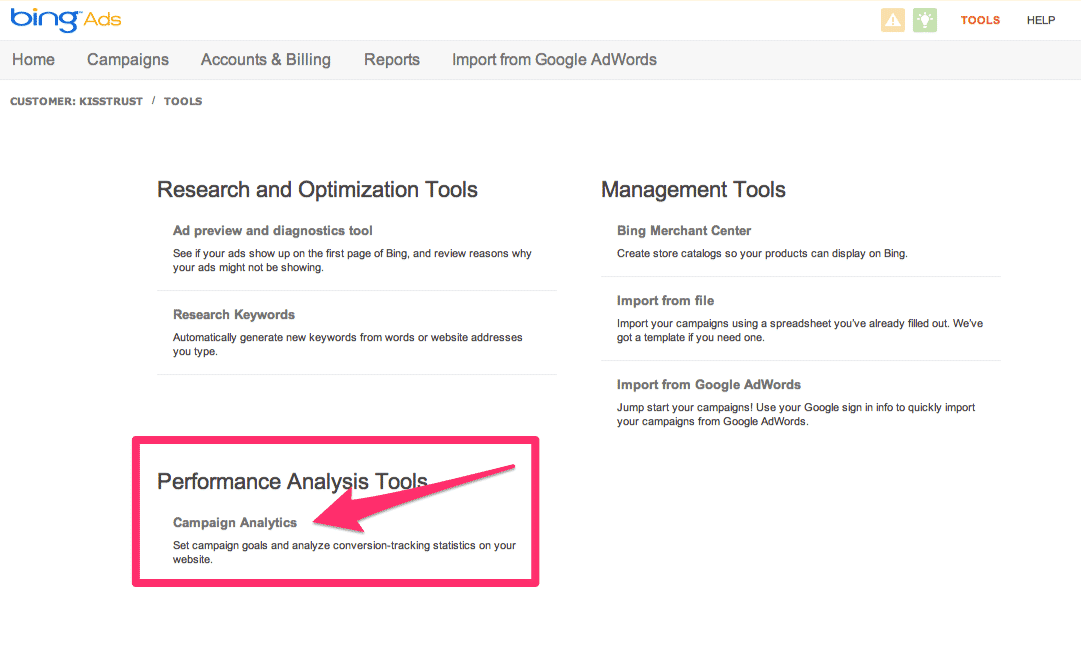
Task: Open Import from Google AdWords under Management Tools
Action: click(709, 385)
